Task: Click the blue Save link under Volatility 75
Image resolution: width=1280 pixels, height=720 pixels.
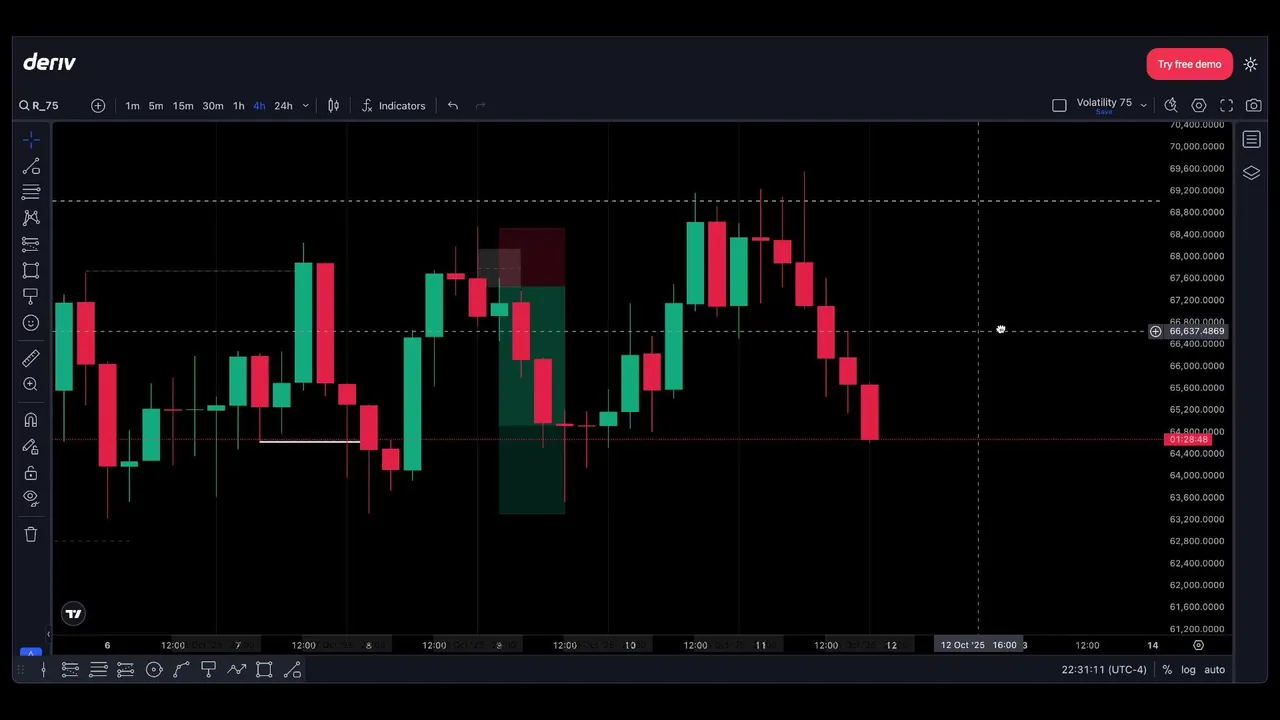Action: click(x=1104, y=112)
